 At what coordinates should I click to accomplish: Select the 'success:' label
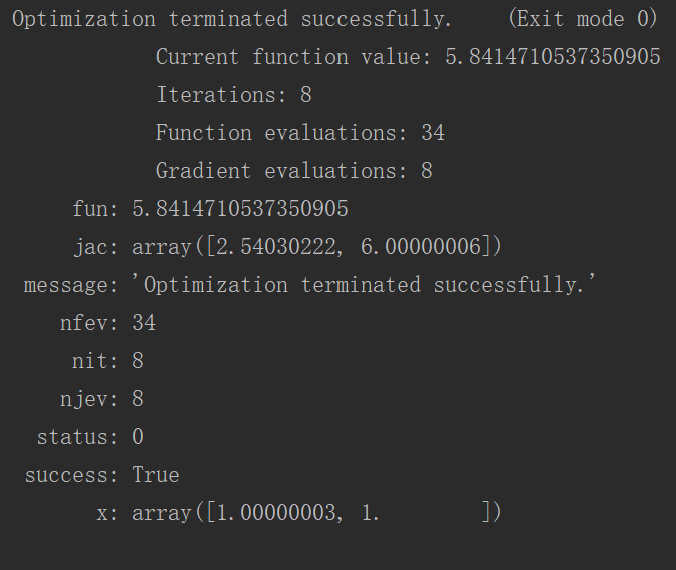72,475
